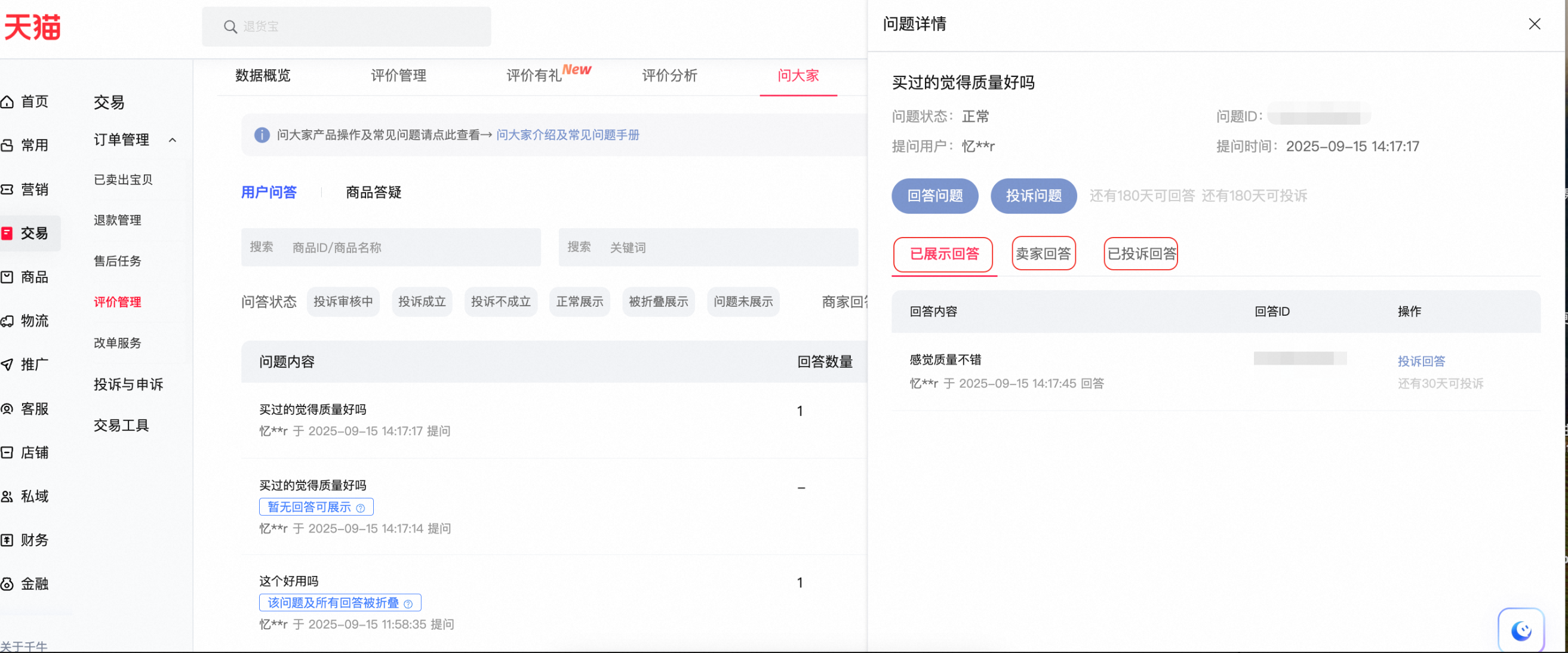Switch to 商品答疑 sub-tab
This screenshot has width=1568, height=653.
click(x=374, y=192)
